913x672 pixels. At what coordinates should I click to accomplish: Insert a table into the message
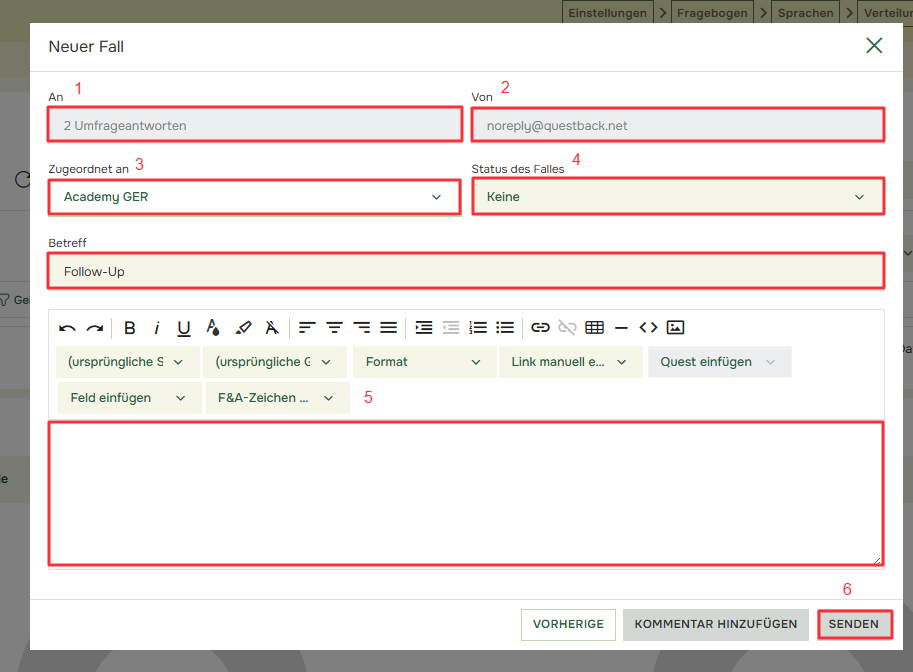(x=594, y=327)
